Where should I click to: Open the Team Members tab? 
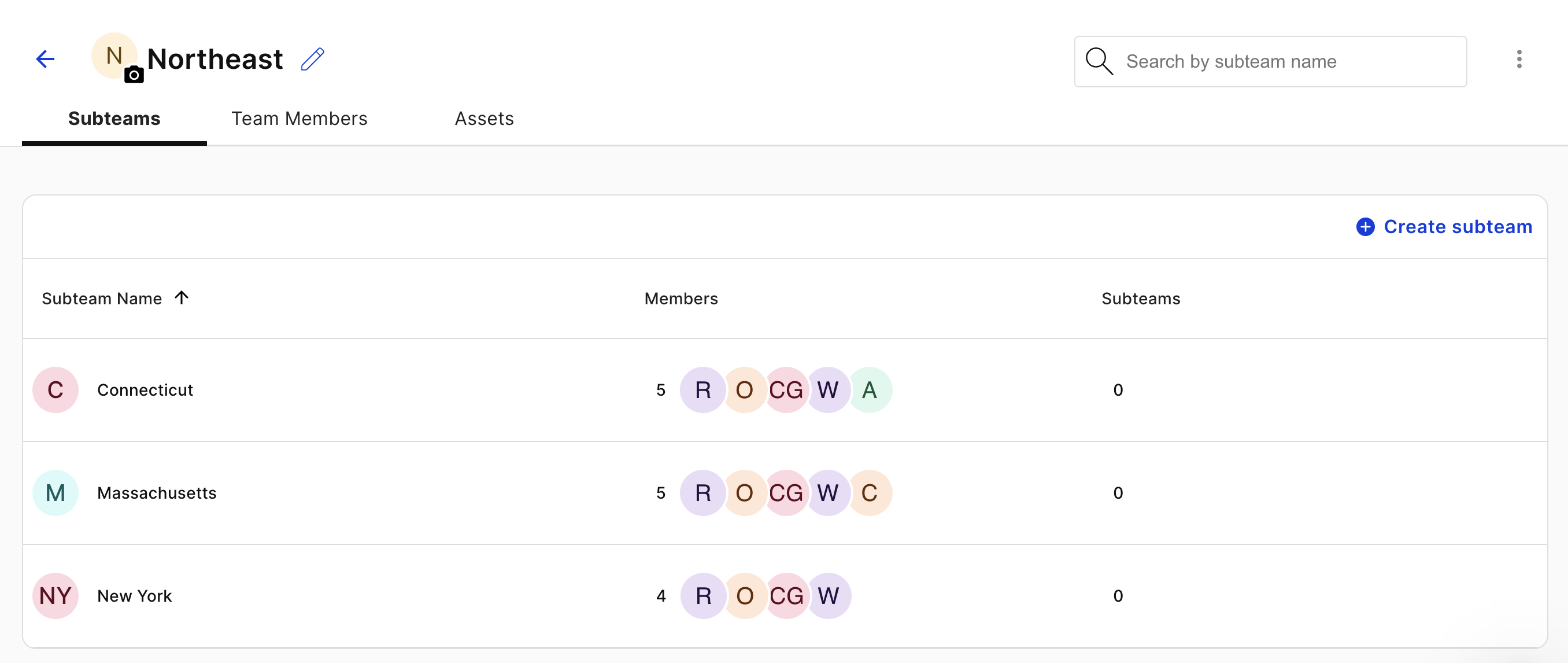(299, 119)
